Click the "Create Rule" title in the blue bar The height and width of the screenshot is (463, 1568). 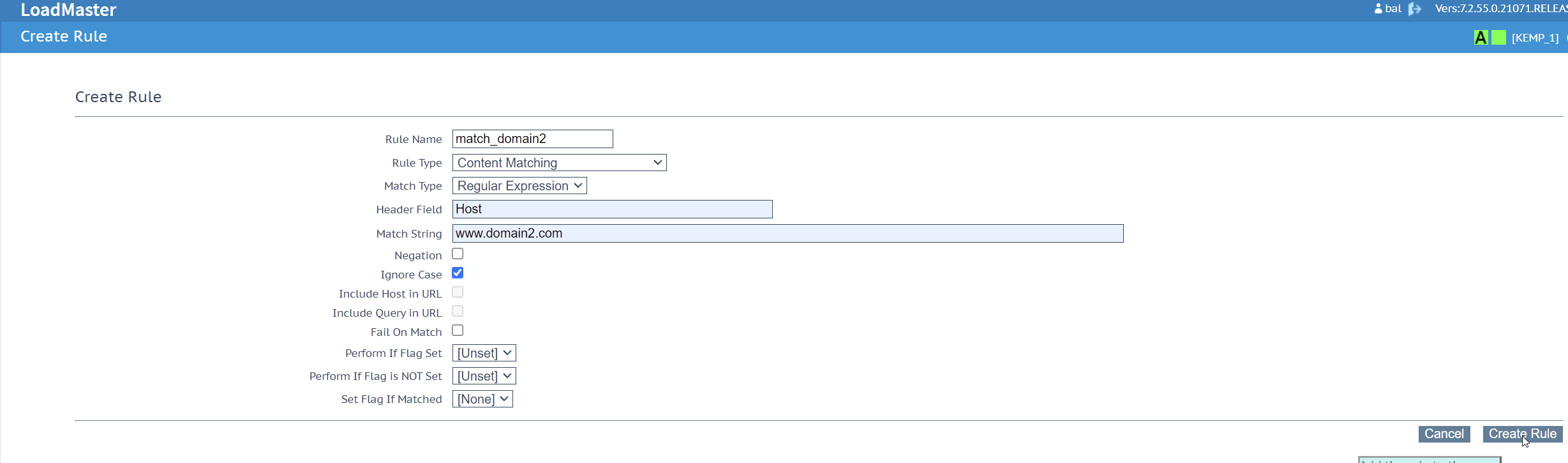[64, 36]
